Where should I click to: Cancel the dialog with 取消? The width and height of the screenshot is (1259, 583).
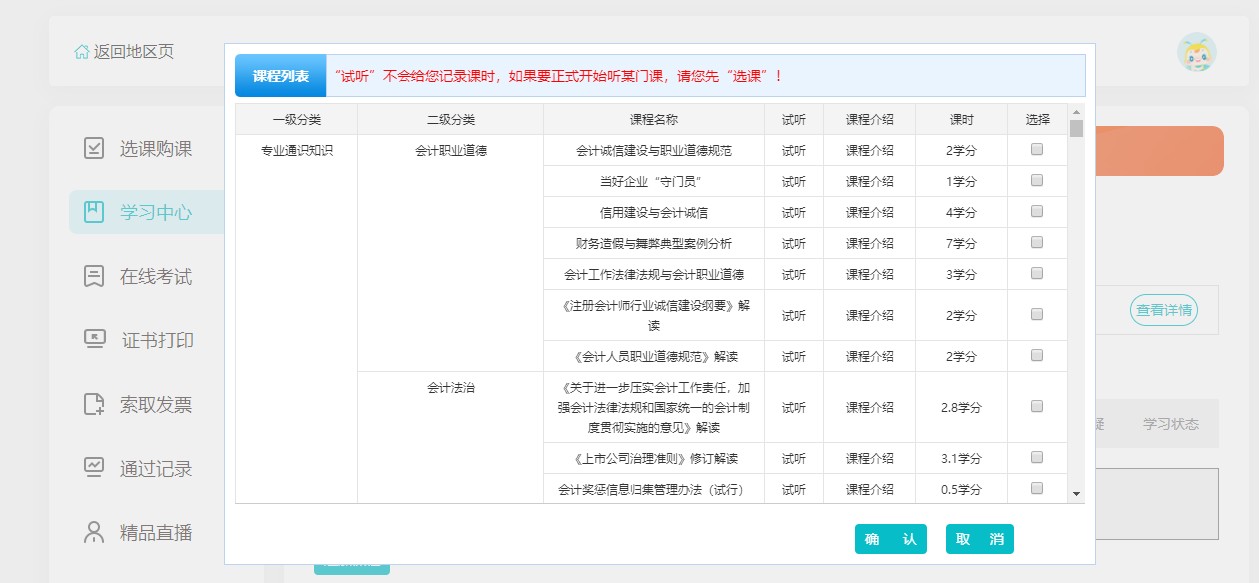[979, 538]
